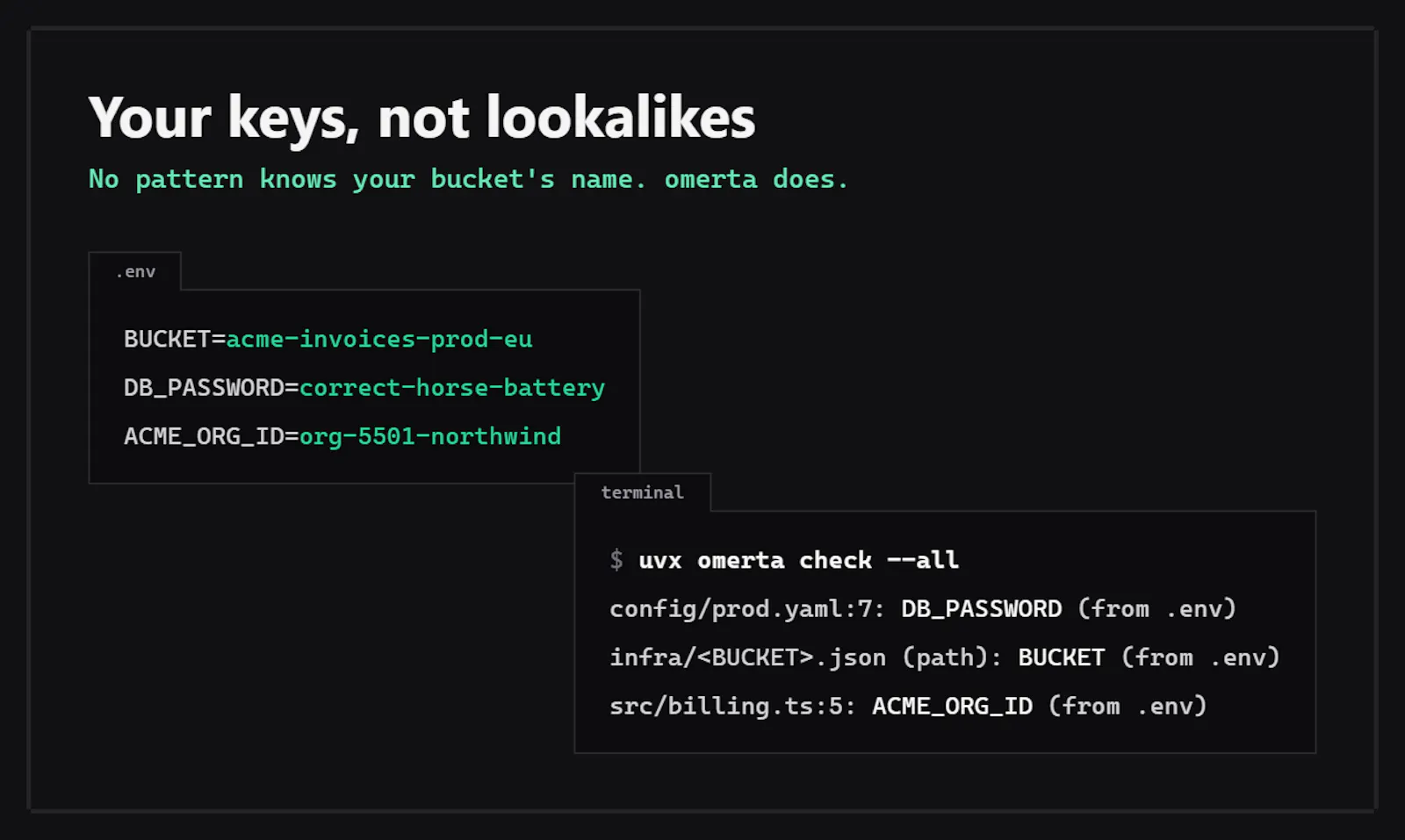Click the terminal $ prompt symbol
The image size is (1405, 840).
click(x=616, y=560)
